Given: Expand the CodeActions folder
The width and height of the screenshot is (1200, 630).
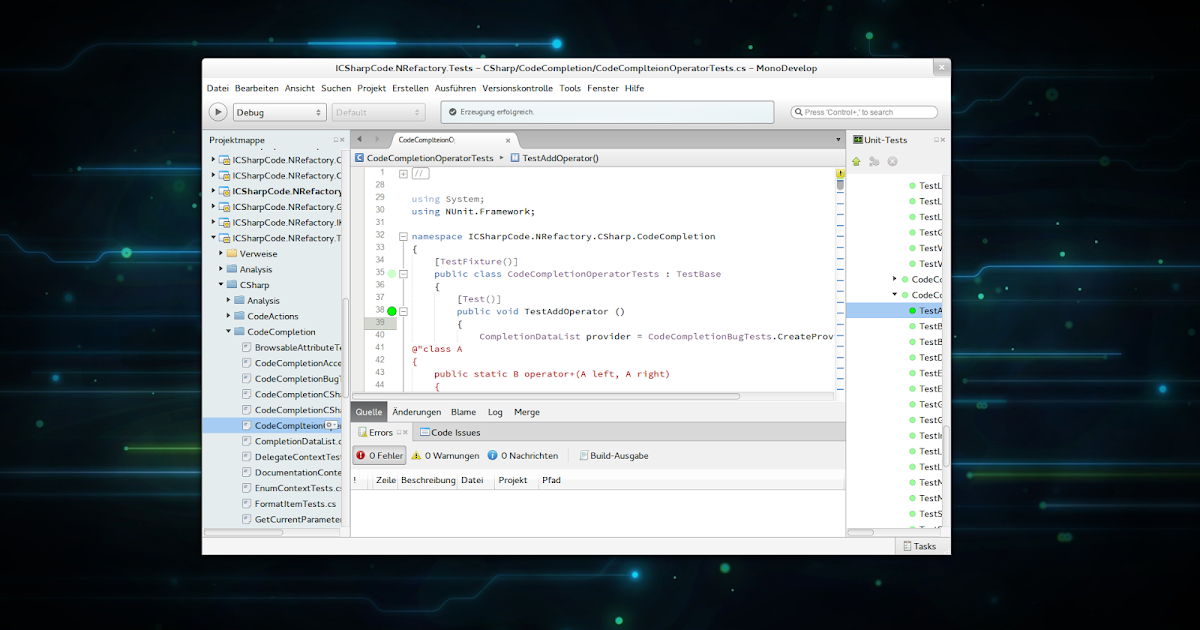Looking at the screenshot, I should click(228, 316).
